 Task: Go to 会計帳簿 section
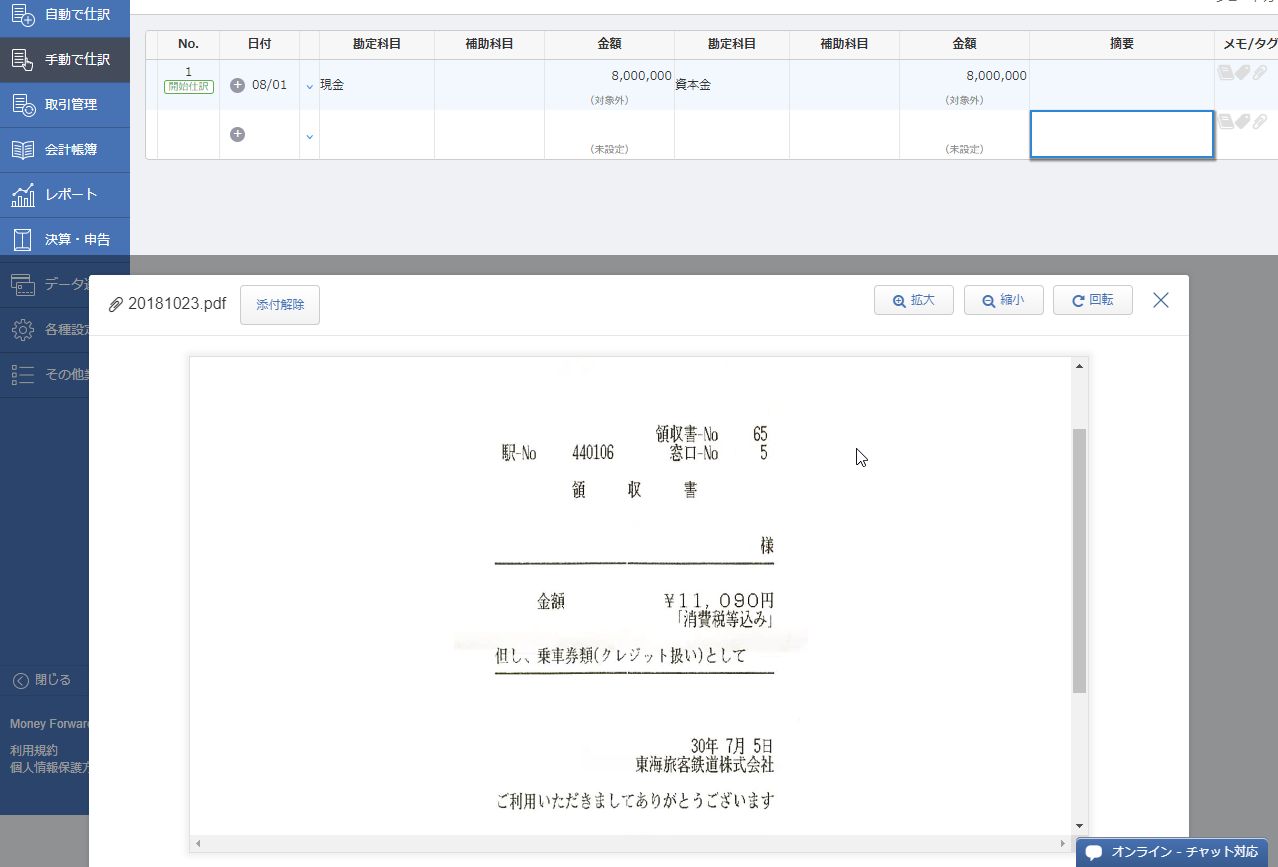click(65, 150)
